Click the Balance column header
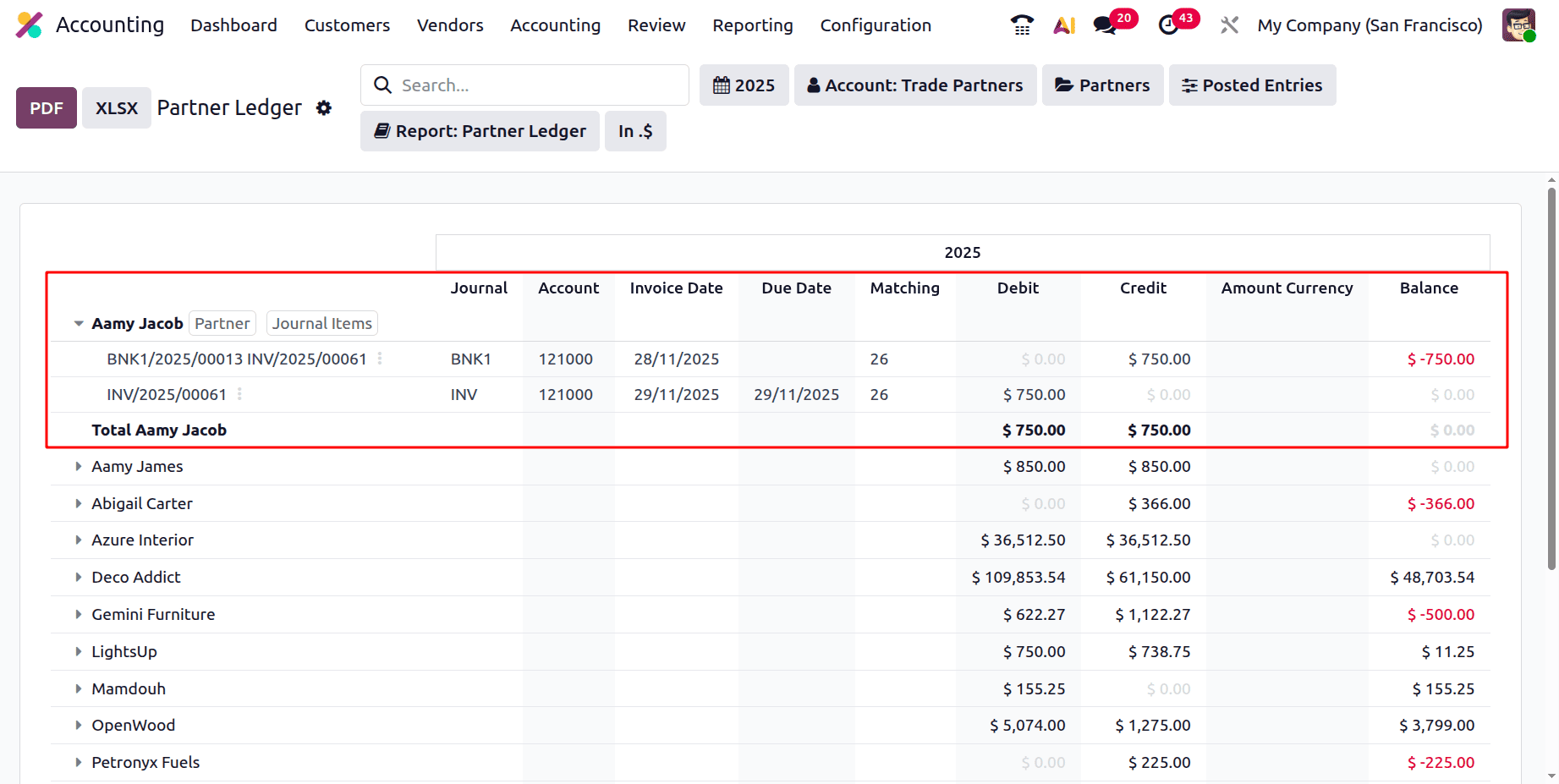The height and width of the screenshot is (784, 1559). (1429, 288)
